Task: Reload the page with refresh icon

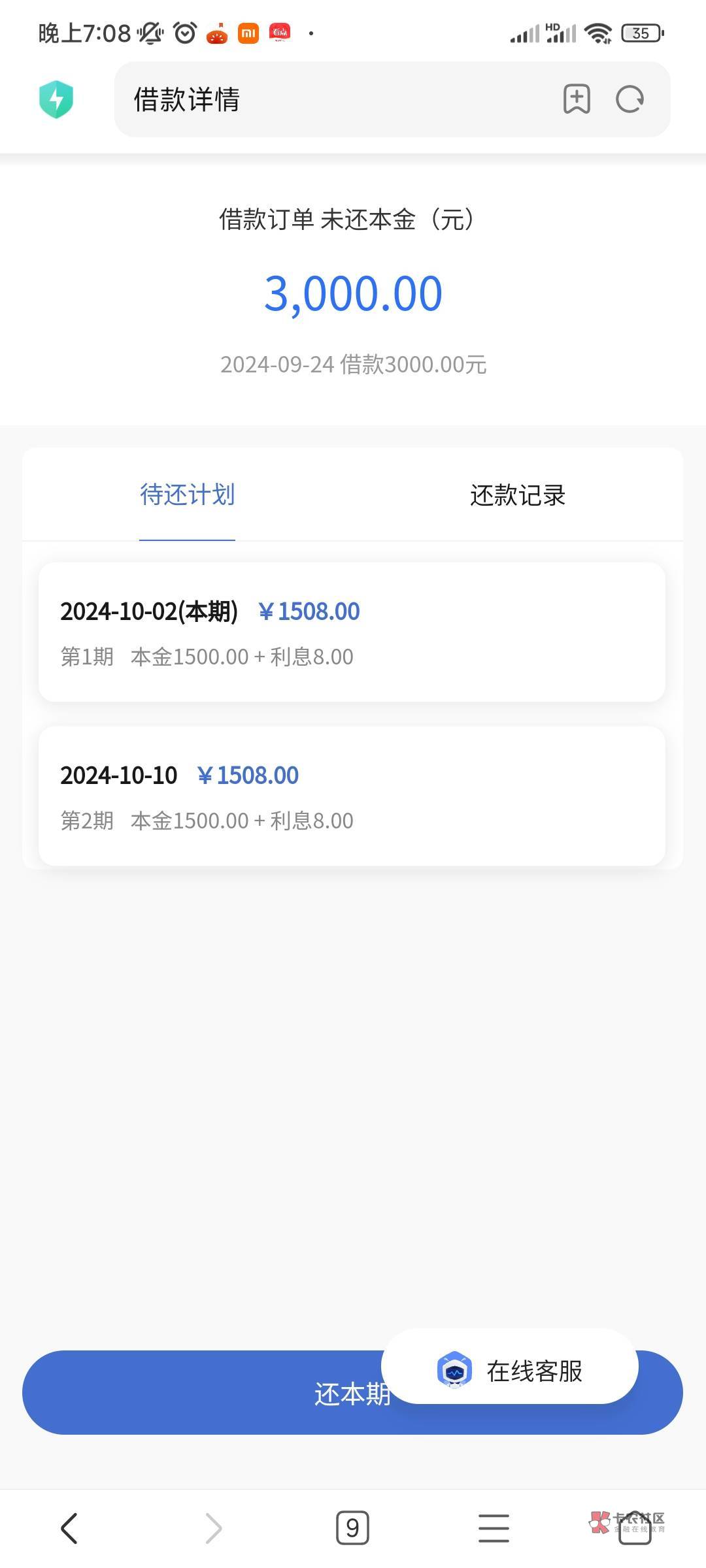Action: pos(630,99)
